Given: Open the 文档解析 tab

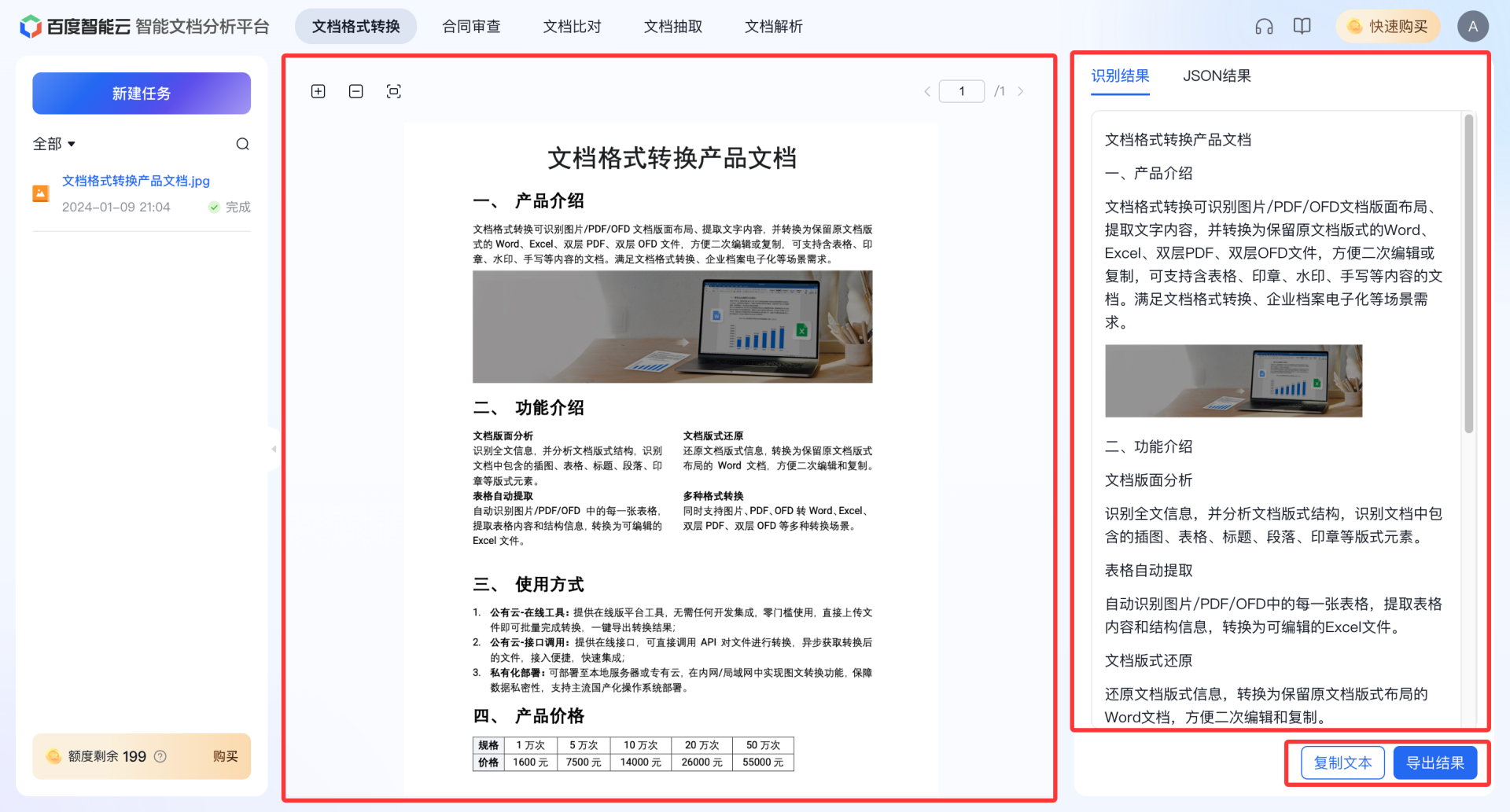Looking at the screenshot, I should click(774, 27).
